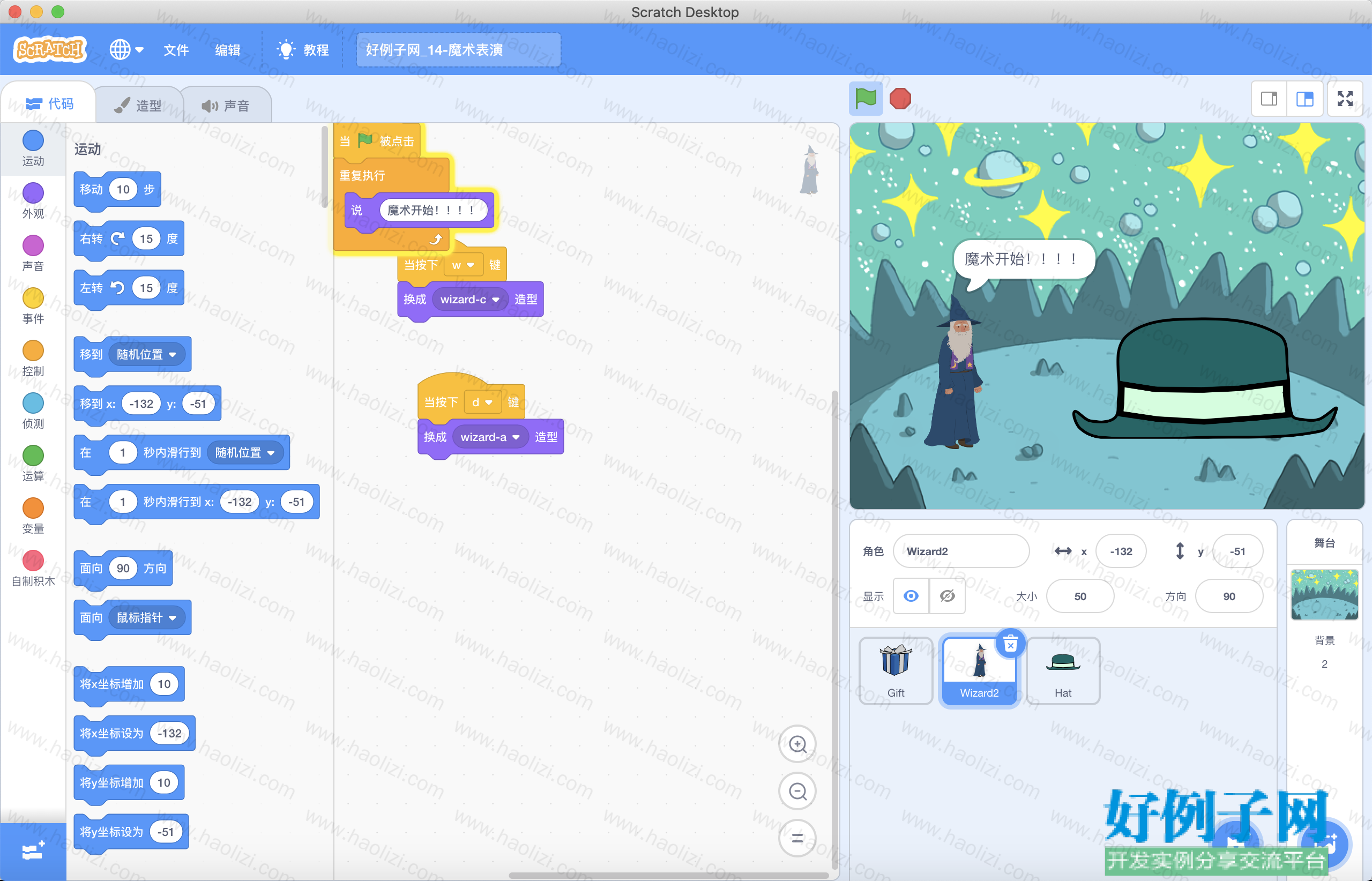This screenshot has width=1372, height=881.
Task: Switch to the 声音 sounds tab
Action: 226,105
